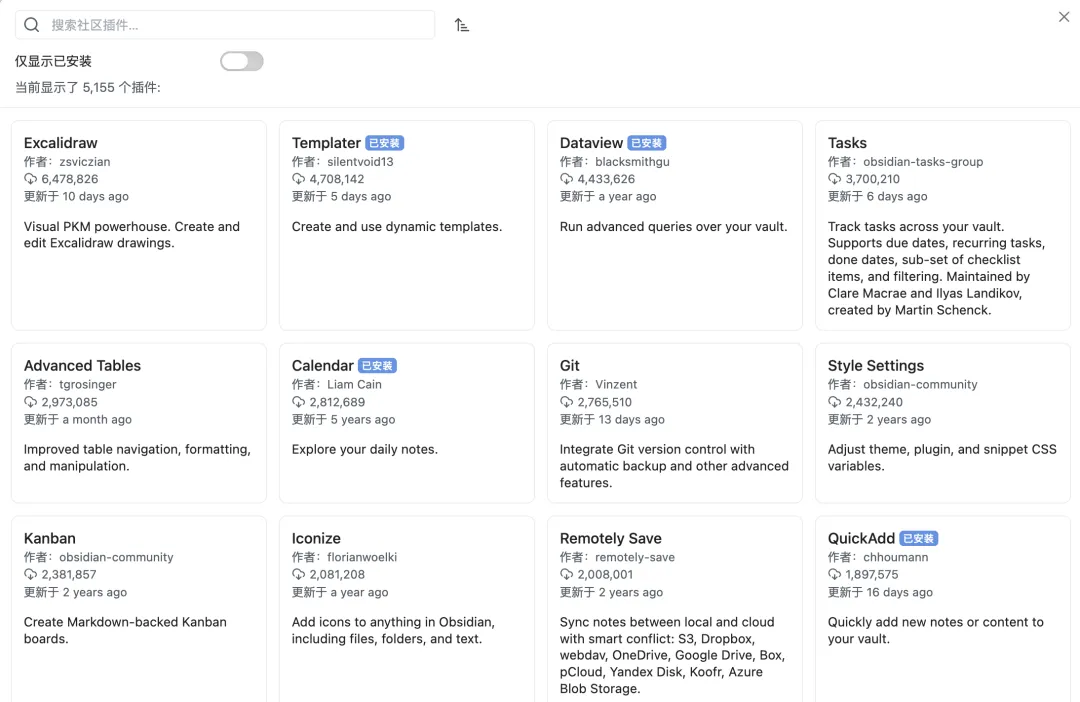Screen dimensions: 1080x702
Task: Click download icon beside 2,081,208
Action: (x=298, y=575)
